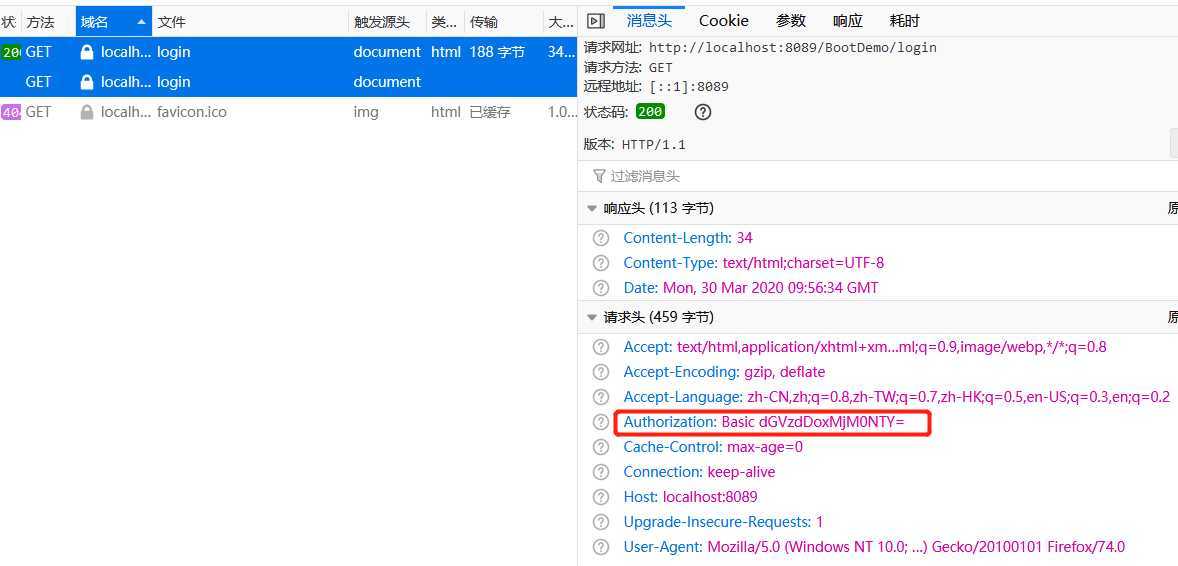Click help icon beside User-Agent header

pos(600,547)
